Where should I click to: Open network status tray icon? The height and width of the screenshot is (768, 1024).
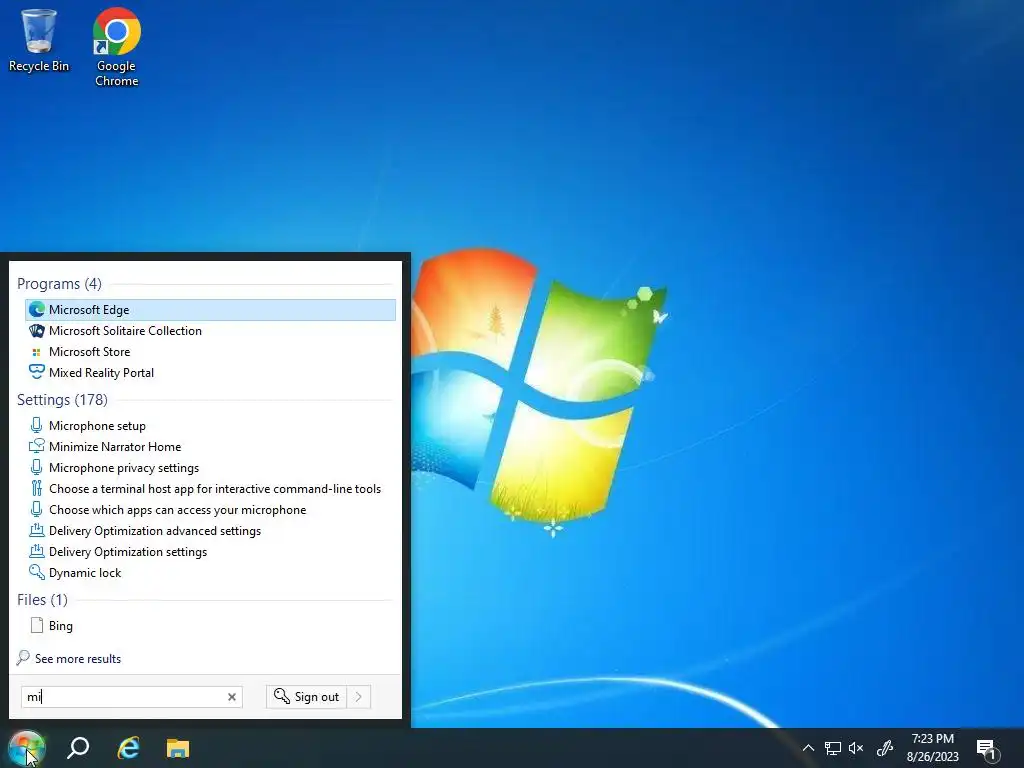(833, 748)
